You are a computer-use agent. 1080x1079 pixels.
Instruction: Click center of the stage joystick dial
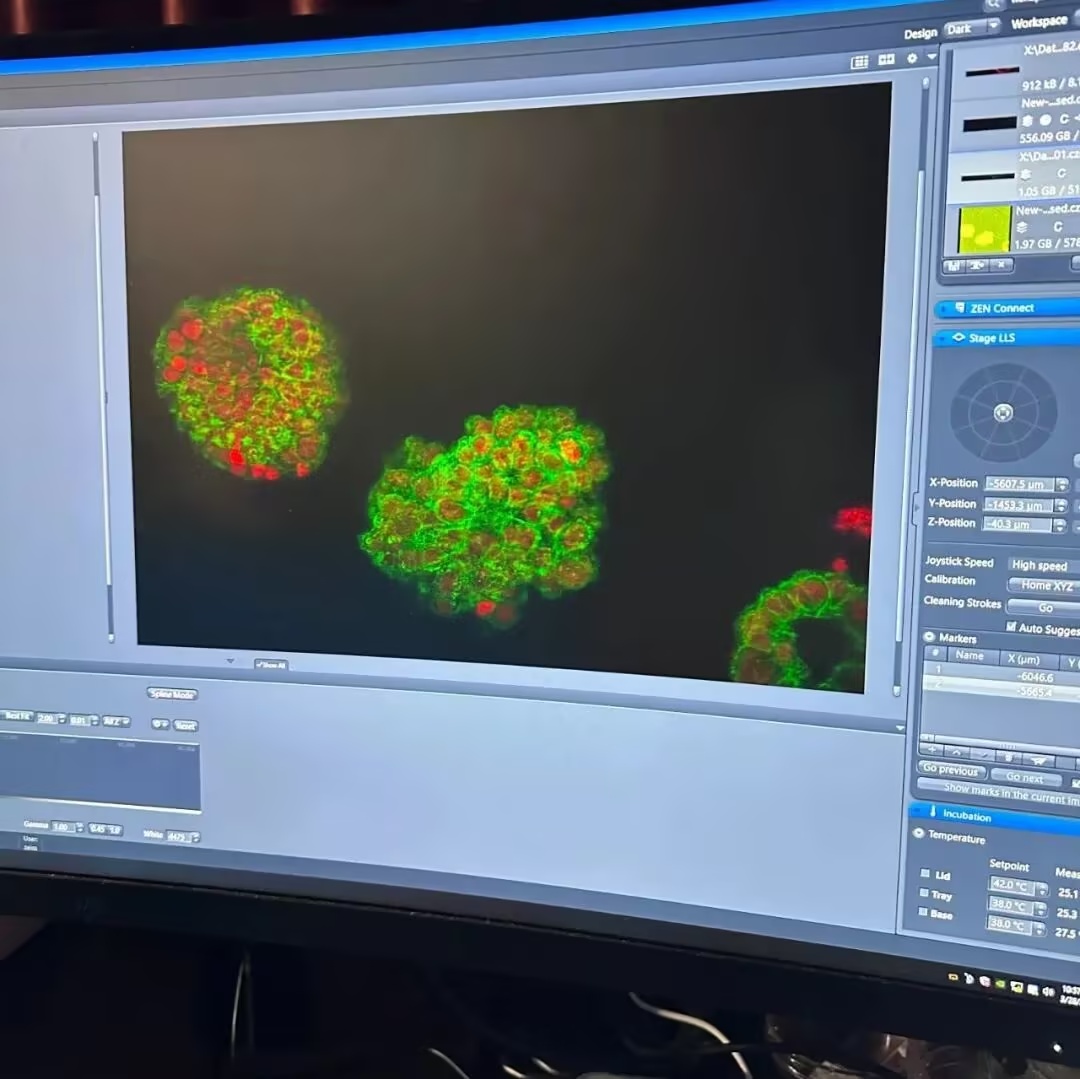click(1004, 412)
